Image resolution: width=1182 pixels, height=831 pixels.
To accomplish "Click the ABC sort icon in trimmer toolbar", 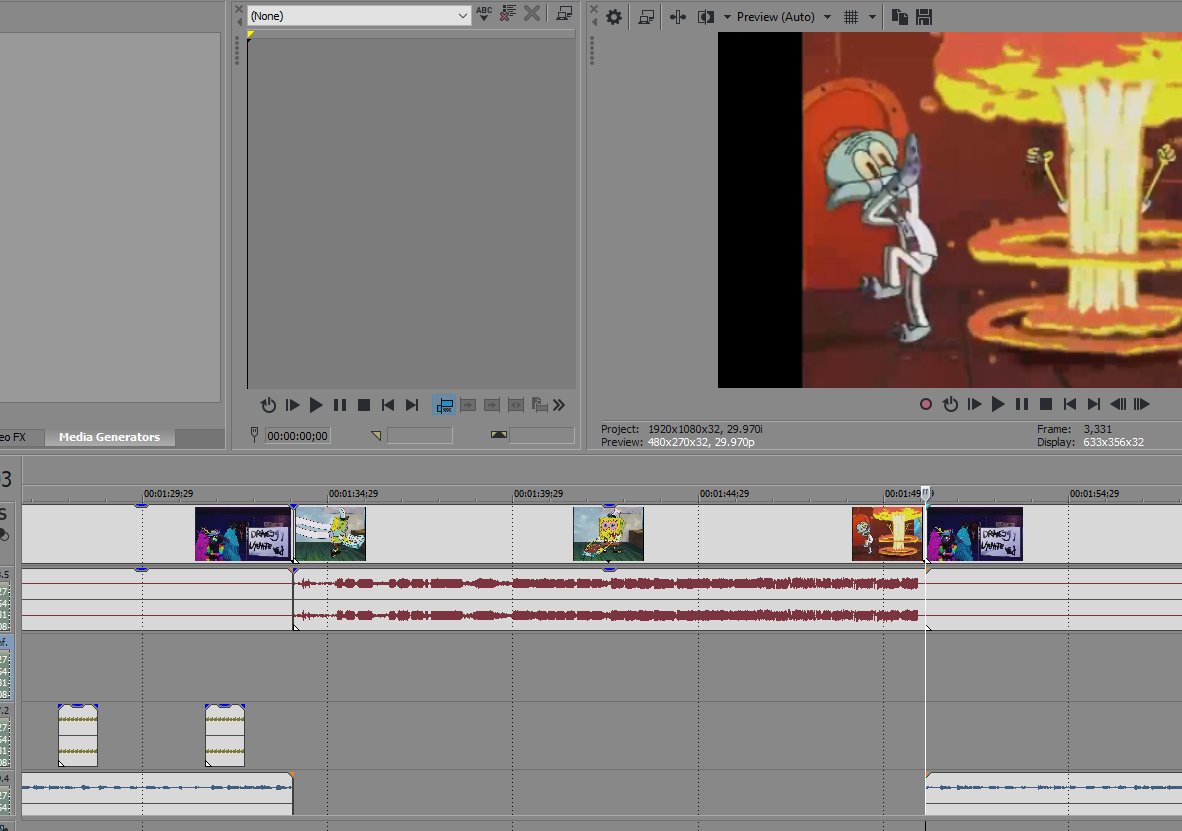I will [484, 14].
